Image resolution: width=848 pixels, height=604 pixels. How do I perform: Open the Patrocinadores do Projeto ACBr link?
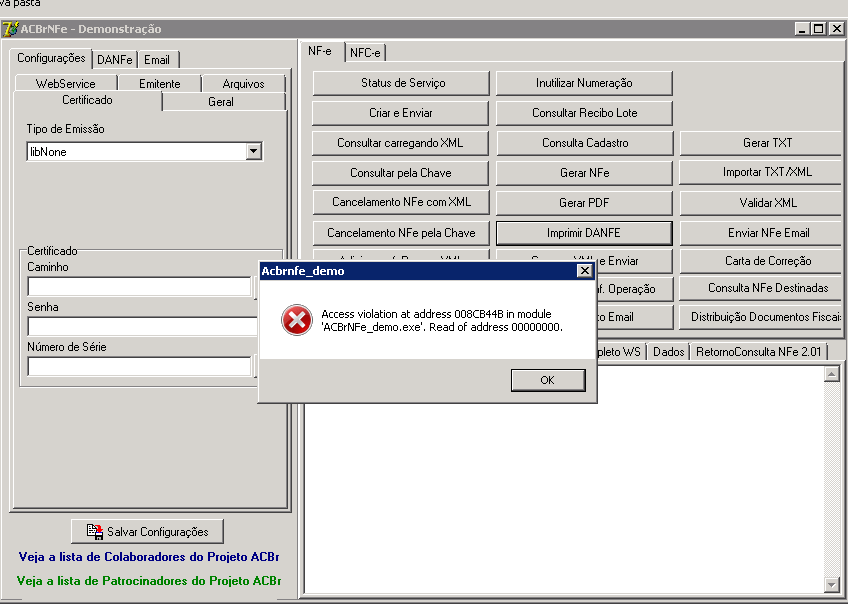149,581
